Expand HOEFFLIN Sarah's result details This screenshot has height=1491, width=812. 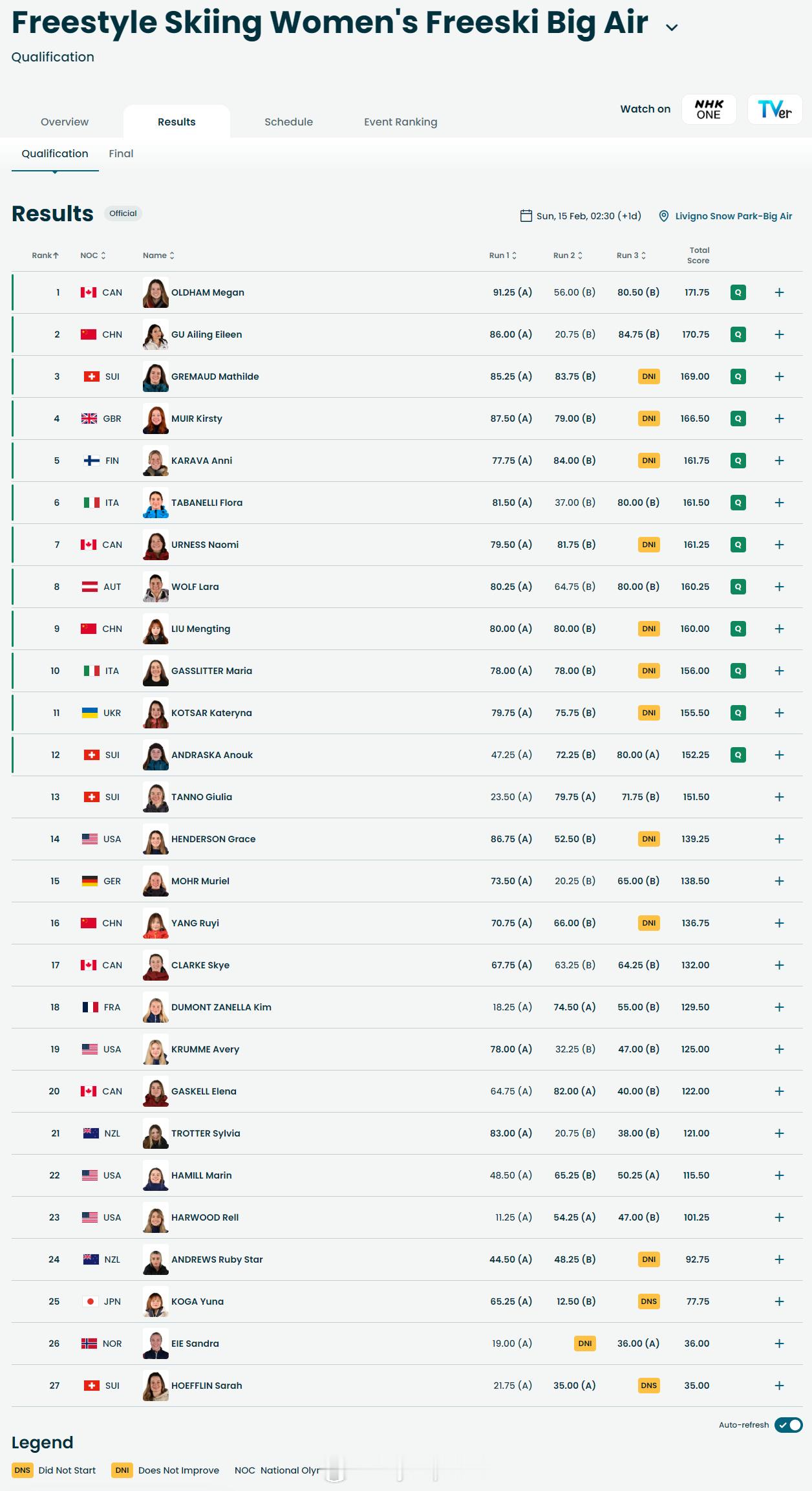pos(779,1386)
